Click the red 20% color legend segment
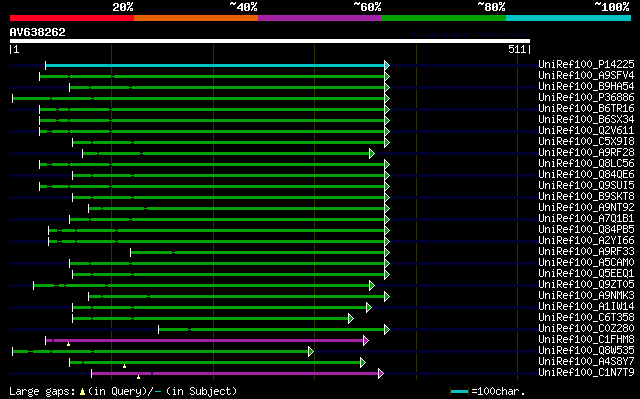The image size is (640, 399). click(72, 18)
